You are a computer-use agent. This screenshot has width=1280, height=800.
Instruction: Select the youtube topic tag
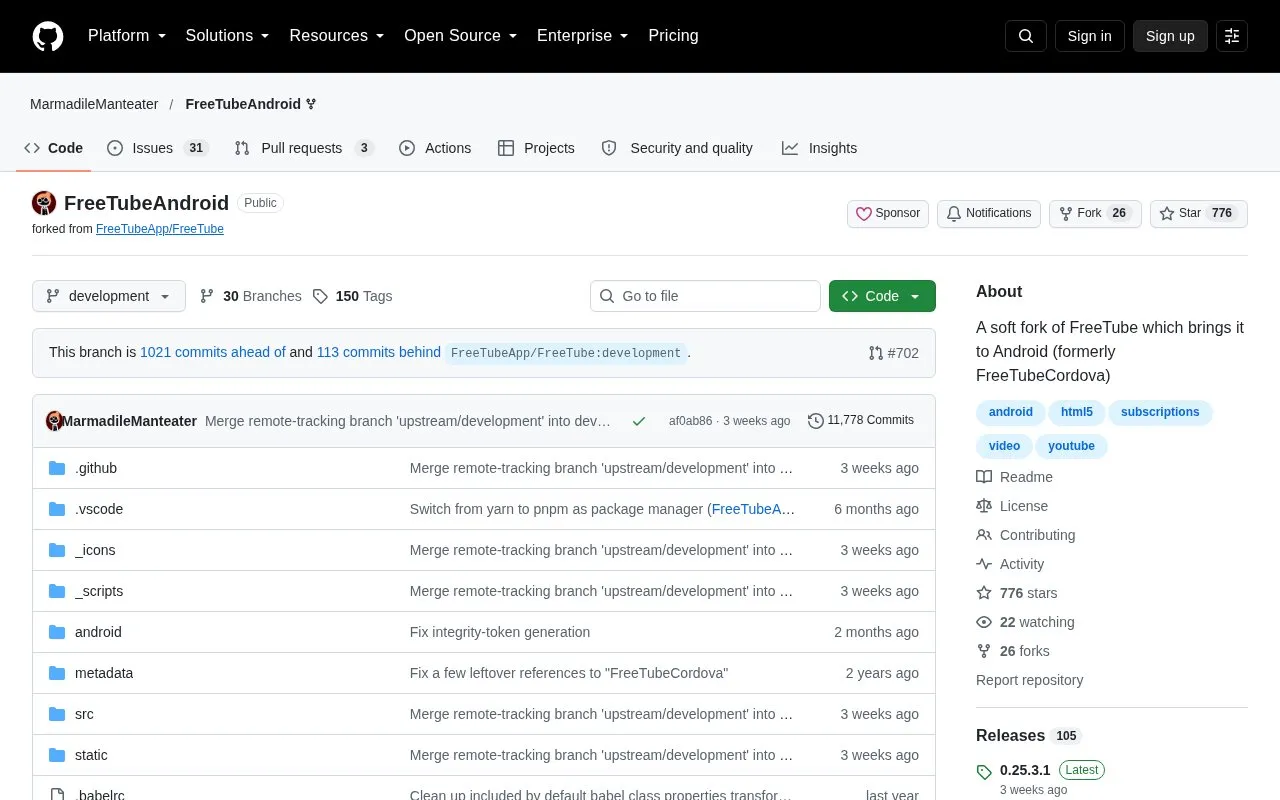pos(1071,446)
